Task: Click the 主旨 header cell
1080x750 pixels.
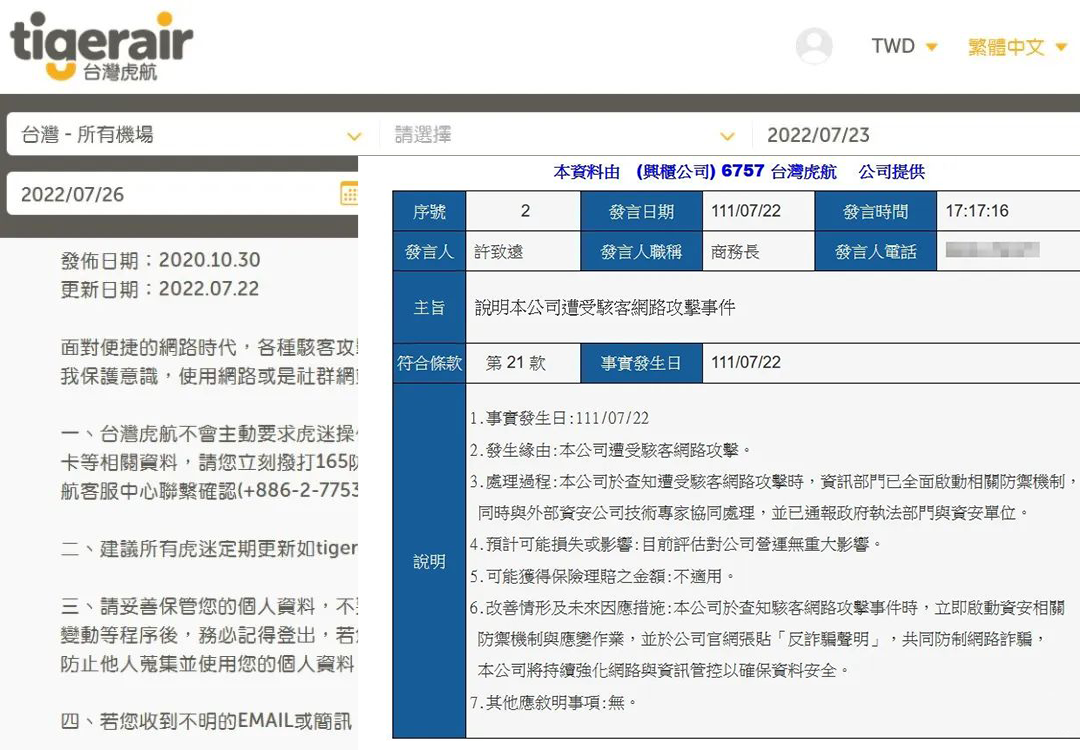Action: [429, 307]
